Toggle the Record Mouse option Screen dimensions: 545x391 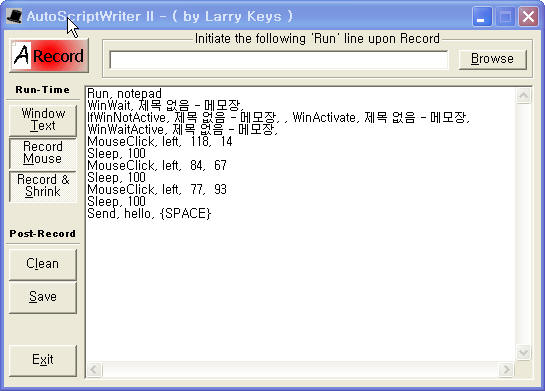pos(43,153)
